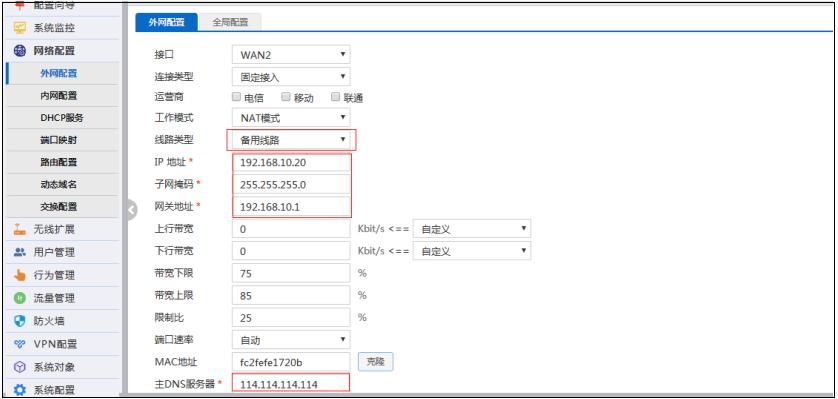Click the 行为管理 hand icon

19,275
